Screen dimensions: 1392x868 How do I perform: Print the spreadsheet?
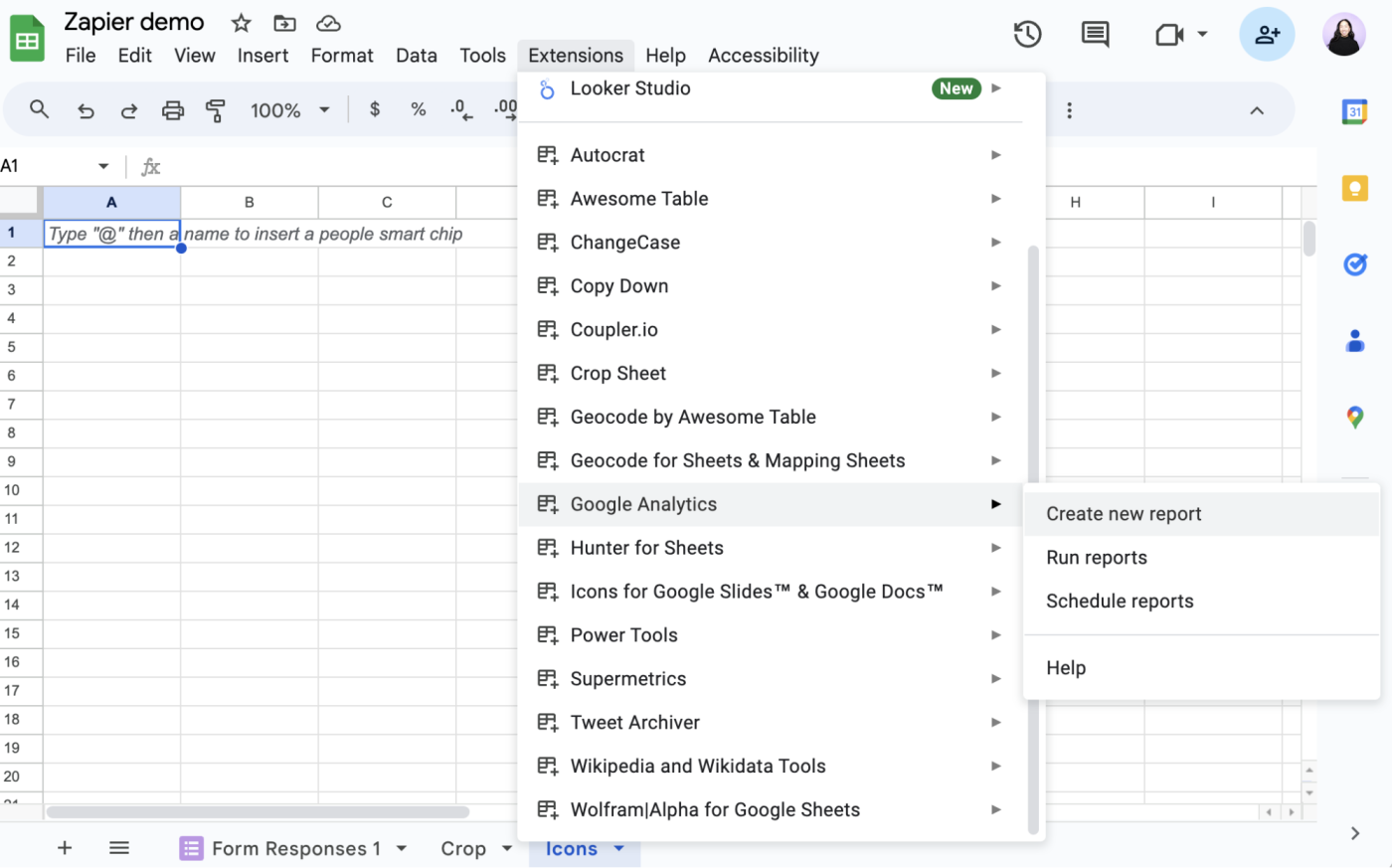[x=173, y=110]
